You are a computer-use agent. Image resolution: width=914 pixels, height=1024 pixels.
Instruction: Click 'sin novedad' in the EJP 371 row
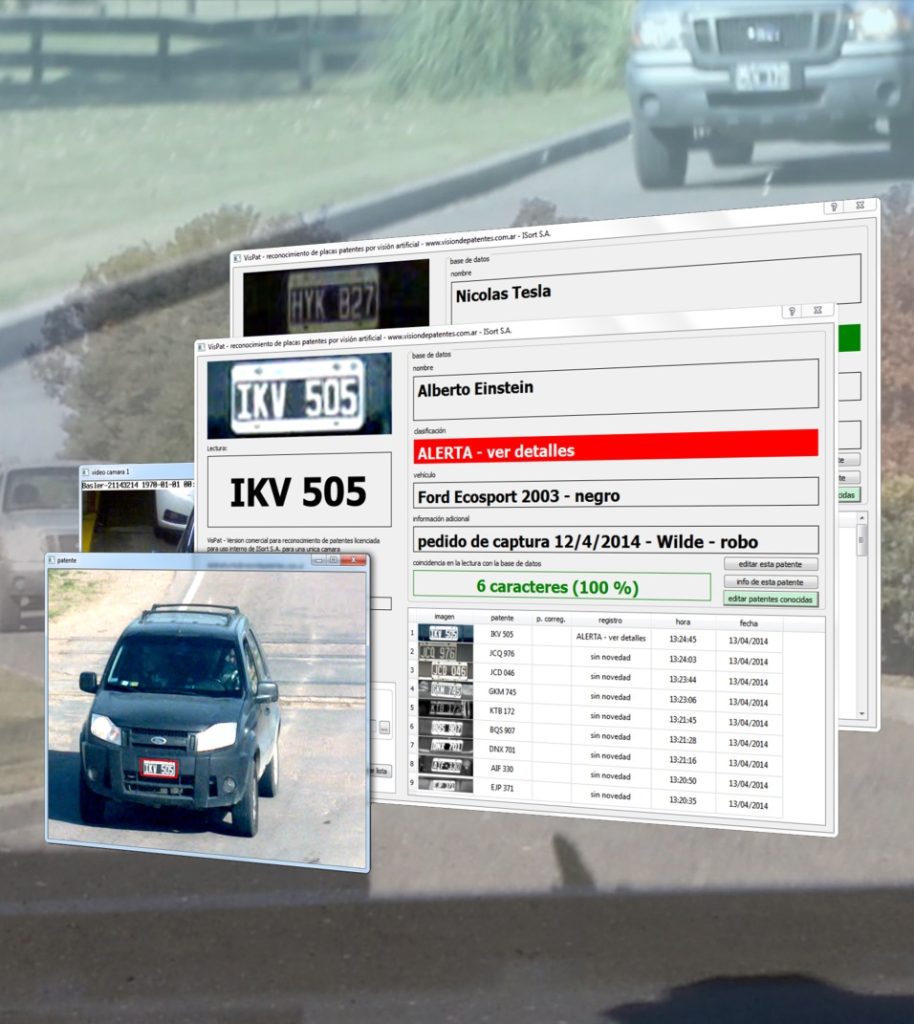pyautogui.click(x=610, y=795)
